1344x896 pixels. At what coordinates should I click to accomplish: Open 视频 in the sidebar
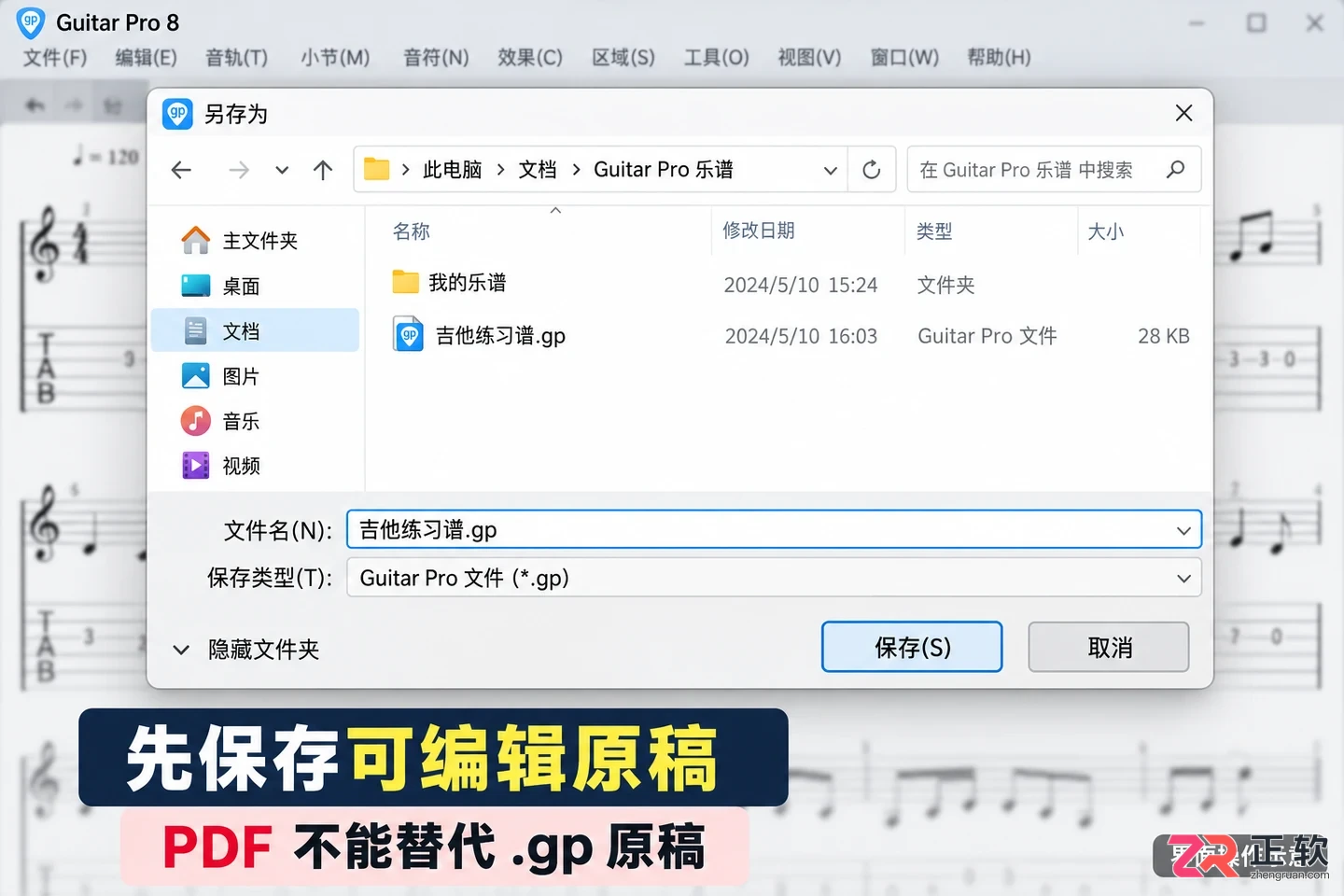pos(255,466)
